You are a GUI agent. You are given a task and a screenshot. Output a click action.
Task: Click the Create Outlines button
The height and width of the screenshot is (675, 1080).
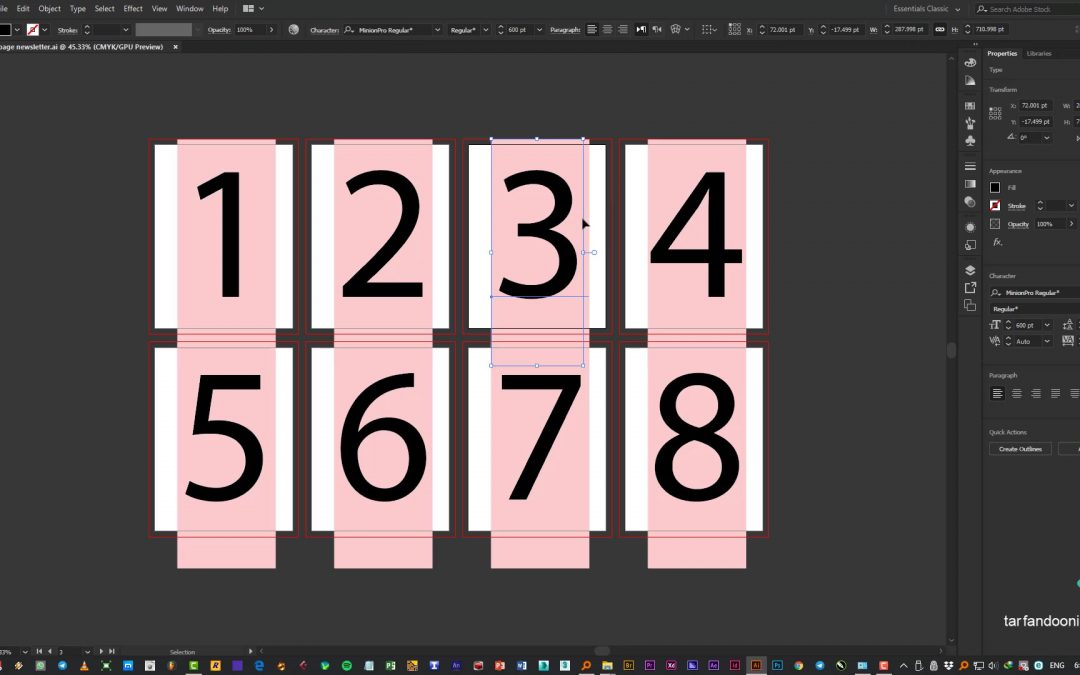click(1020, 449)
